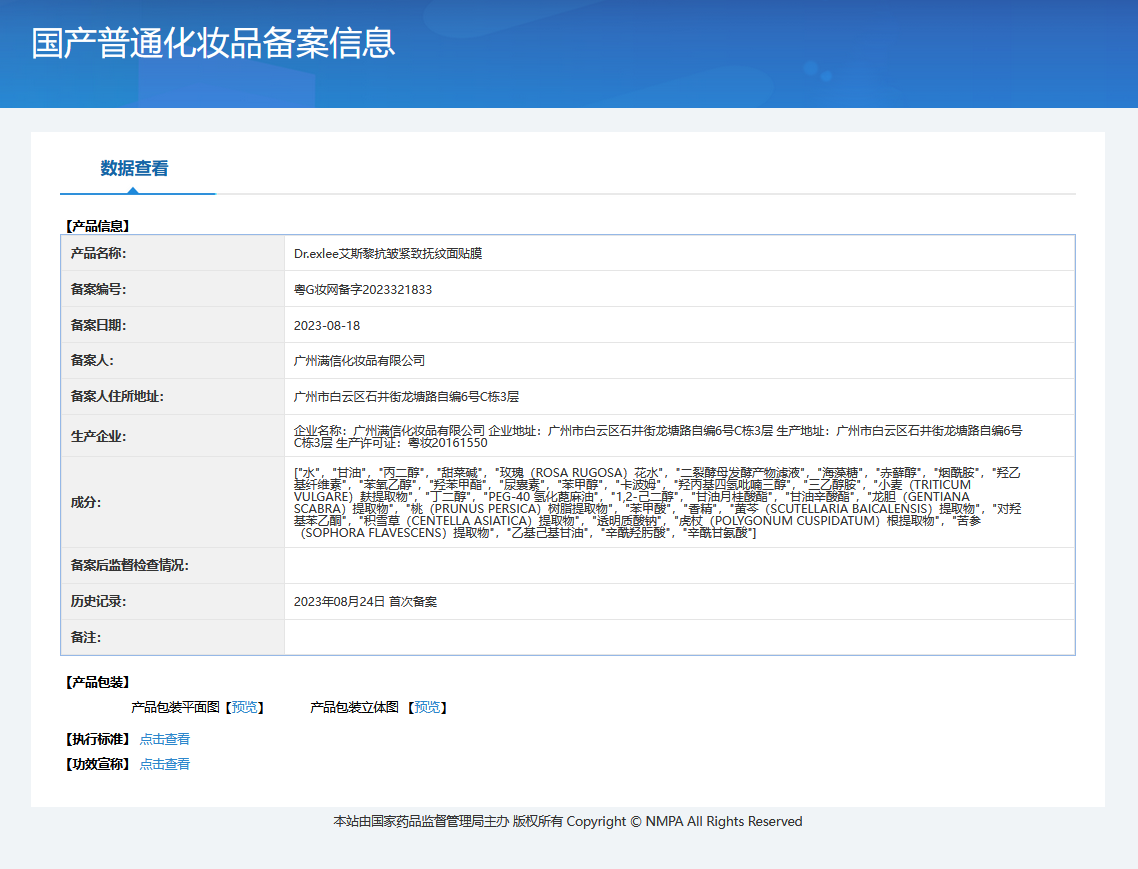Click the 产品包装立体图 label
This screenshot has height=869, width=1138.
tap(354, 707)
